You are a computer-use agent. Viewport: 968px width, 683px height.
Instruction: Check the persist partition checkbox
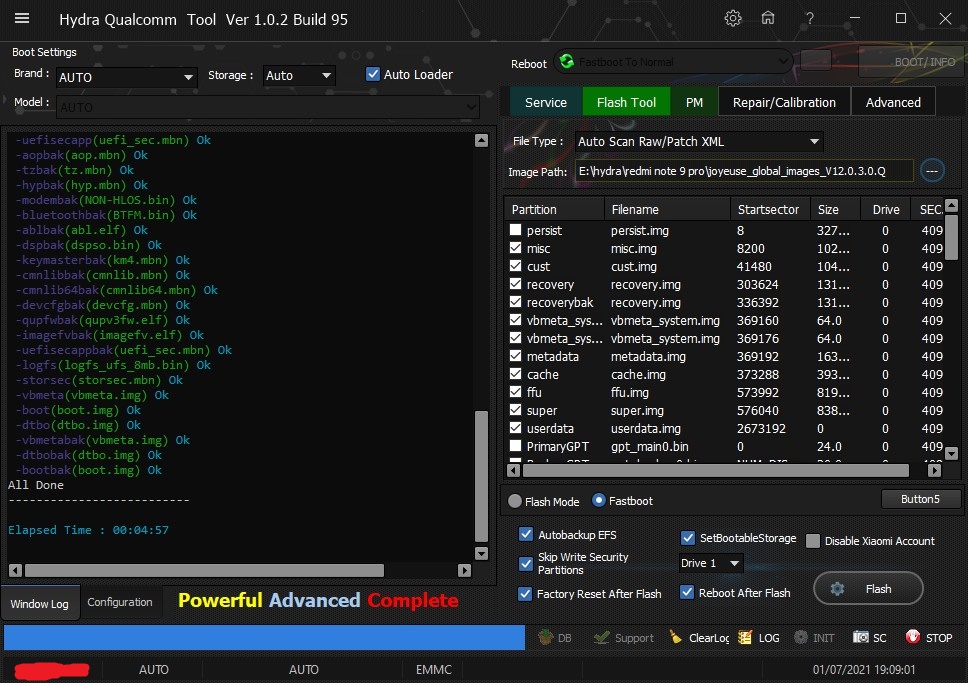(x=515, y=230)
